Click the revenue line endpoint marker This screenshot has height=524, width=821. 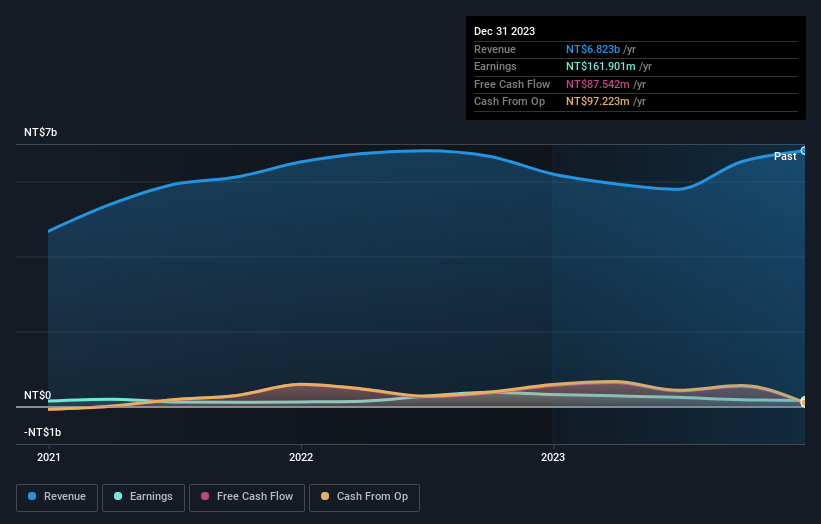coord(804,151)
